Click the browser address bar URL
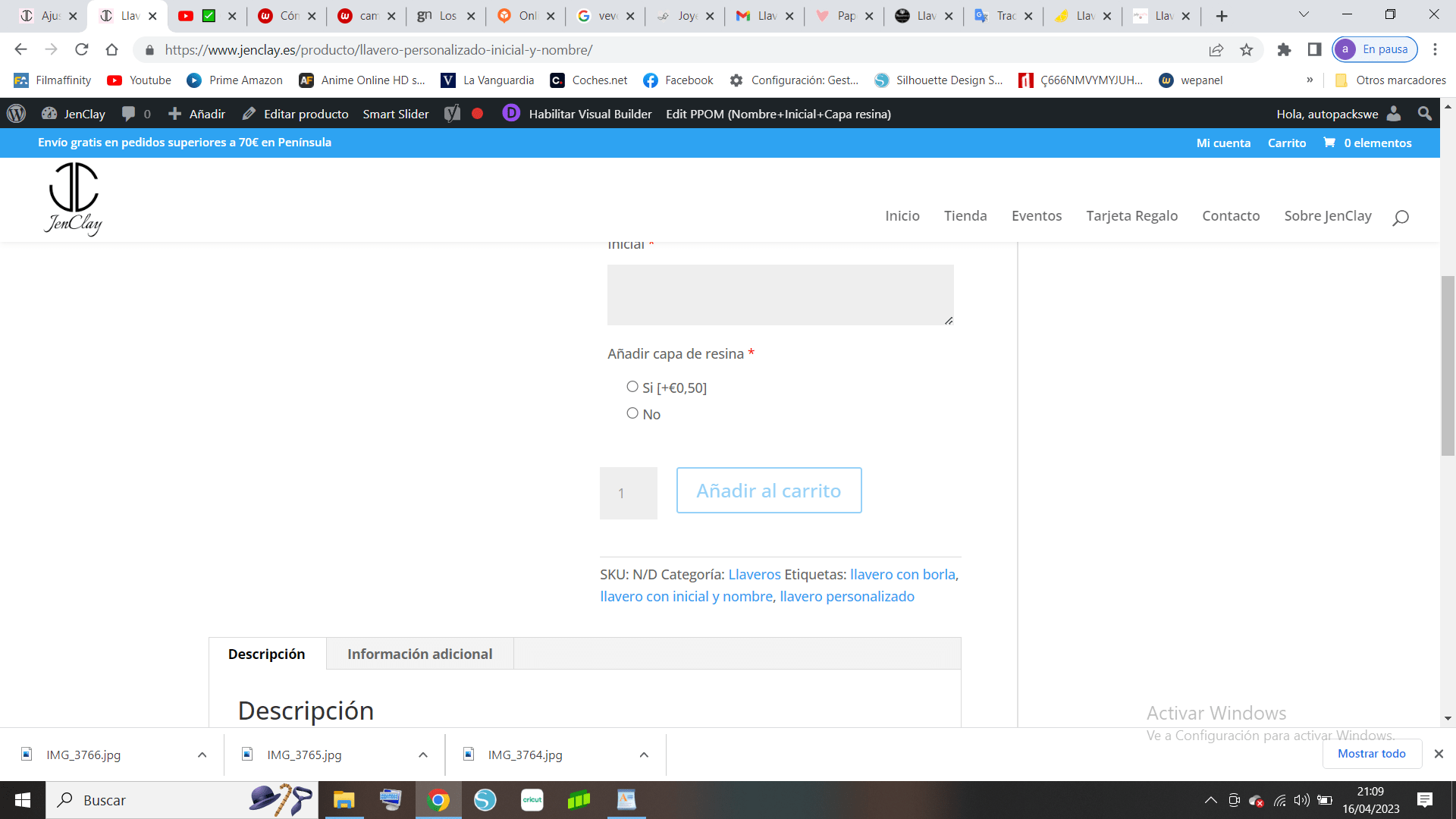The height and width of the screenshot is (819, 1456). [x=378, y=50]
